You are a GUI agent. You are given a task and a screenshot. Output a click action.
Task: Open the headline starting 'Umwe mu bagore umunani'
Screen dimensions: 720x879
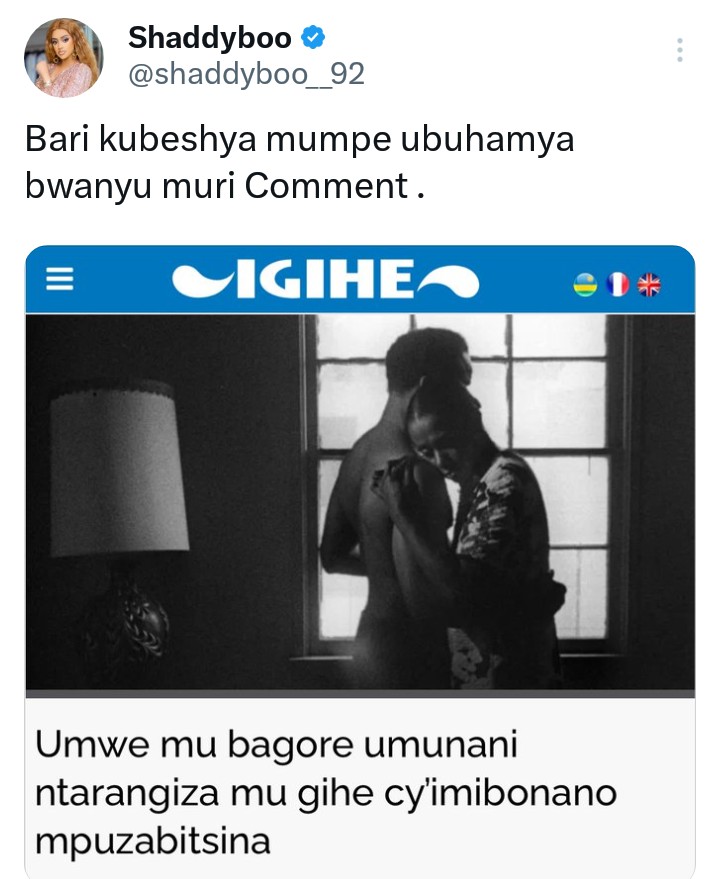pos(326,792)
